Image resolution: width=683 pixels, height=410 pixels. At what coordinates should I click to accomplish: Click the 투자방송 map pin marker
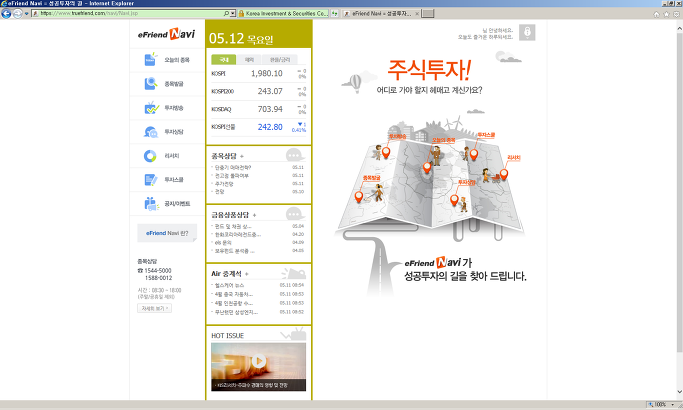[386, 152]
